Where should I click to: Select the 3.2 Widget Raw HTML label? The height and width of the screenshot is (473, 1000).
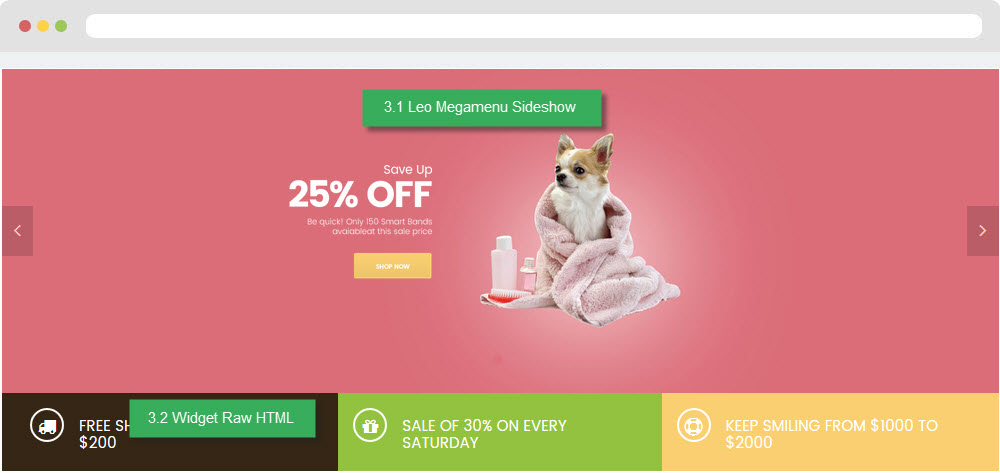pyautogui.click(x=222, y=418)
